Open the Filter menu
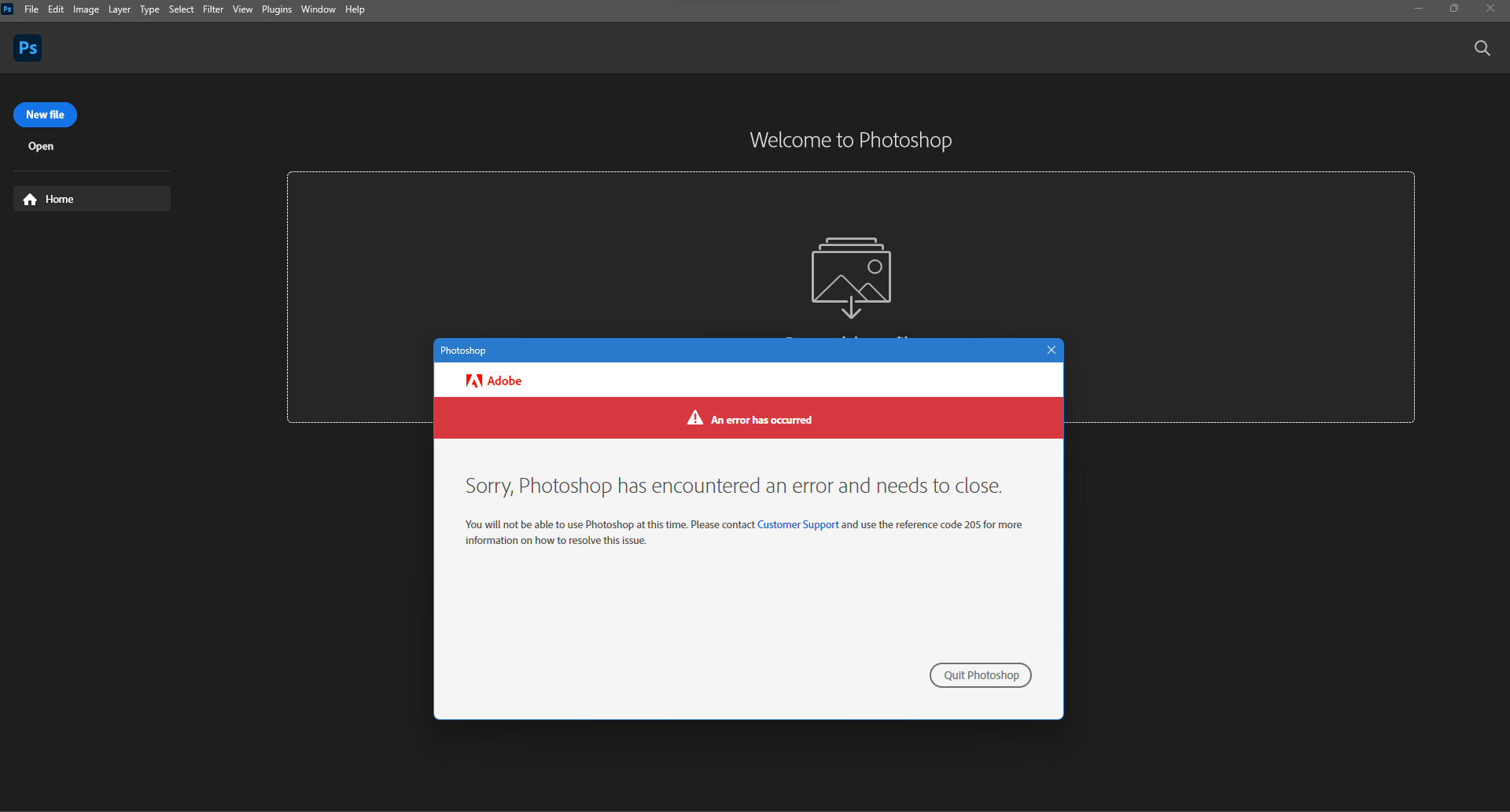 pos(212,9)
